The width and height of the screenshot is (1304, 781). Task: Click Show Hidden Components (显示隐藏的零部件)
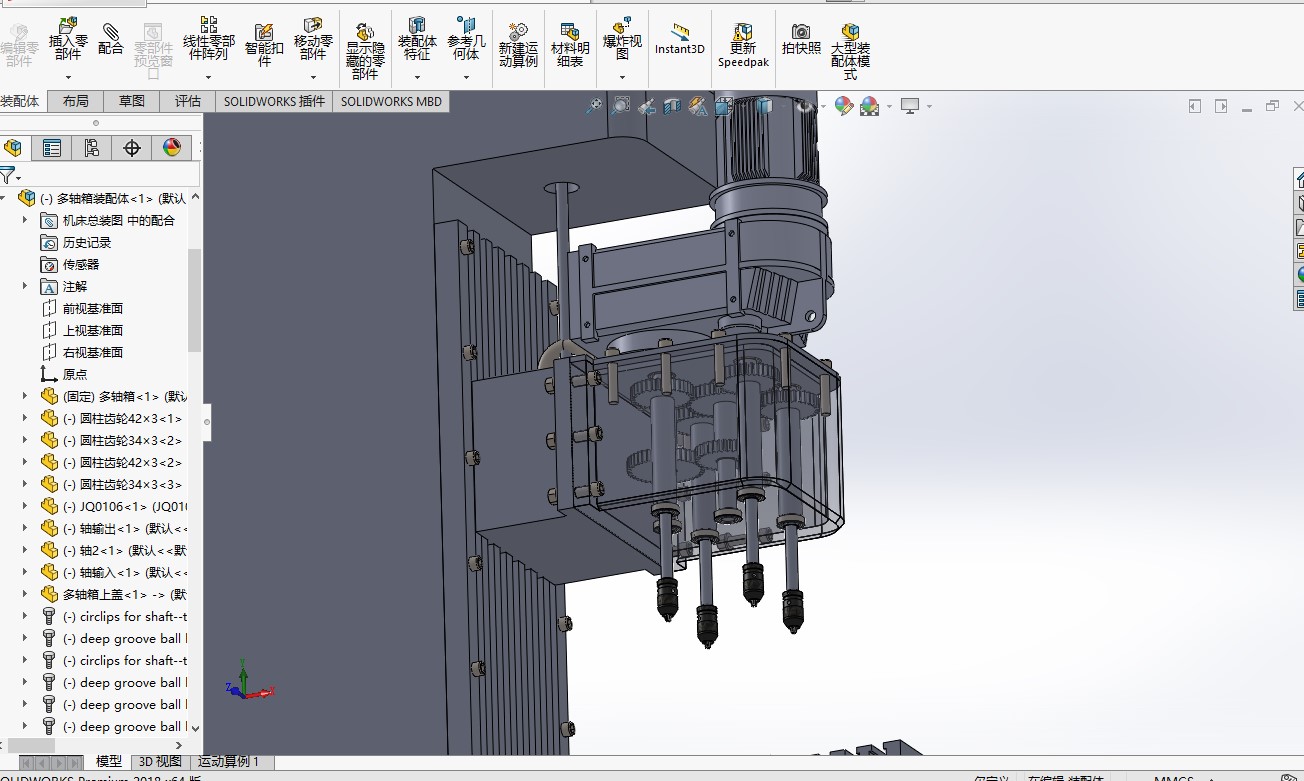[x=365, y=52]
